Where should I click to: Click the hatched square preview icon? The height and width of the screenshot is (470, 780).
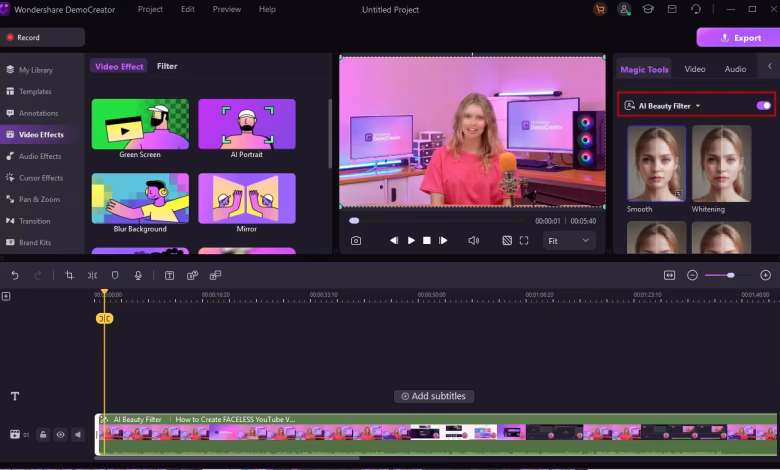click(x=507, y=241)
